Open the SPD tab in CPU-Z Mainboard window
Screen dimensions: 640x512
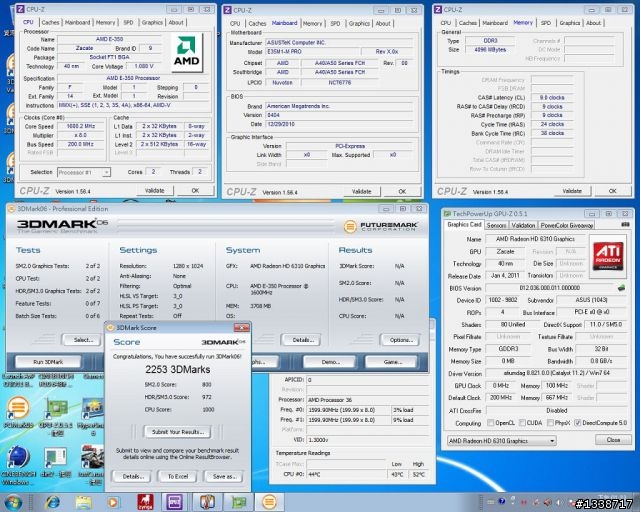[335, 24]
